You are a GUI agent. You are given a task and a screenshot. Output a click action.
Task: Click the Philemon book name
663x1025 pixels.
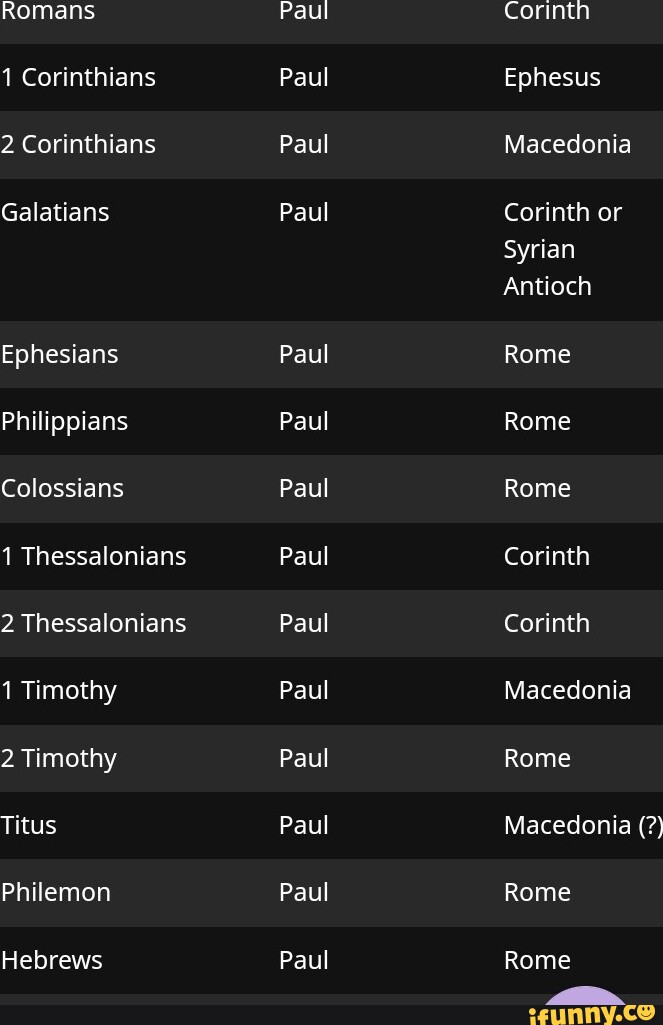pyautogui.click(x=56, y=892)
